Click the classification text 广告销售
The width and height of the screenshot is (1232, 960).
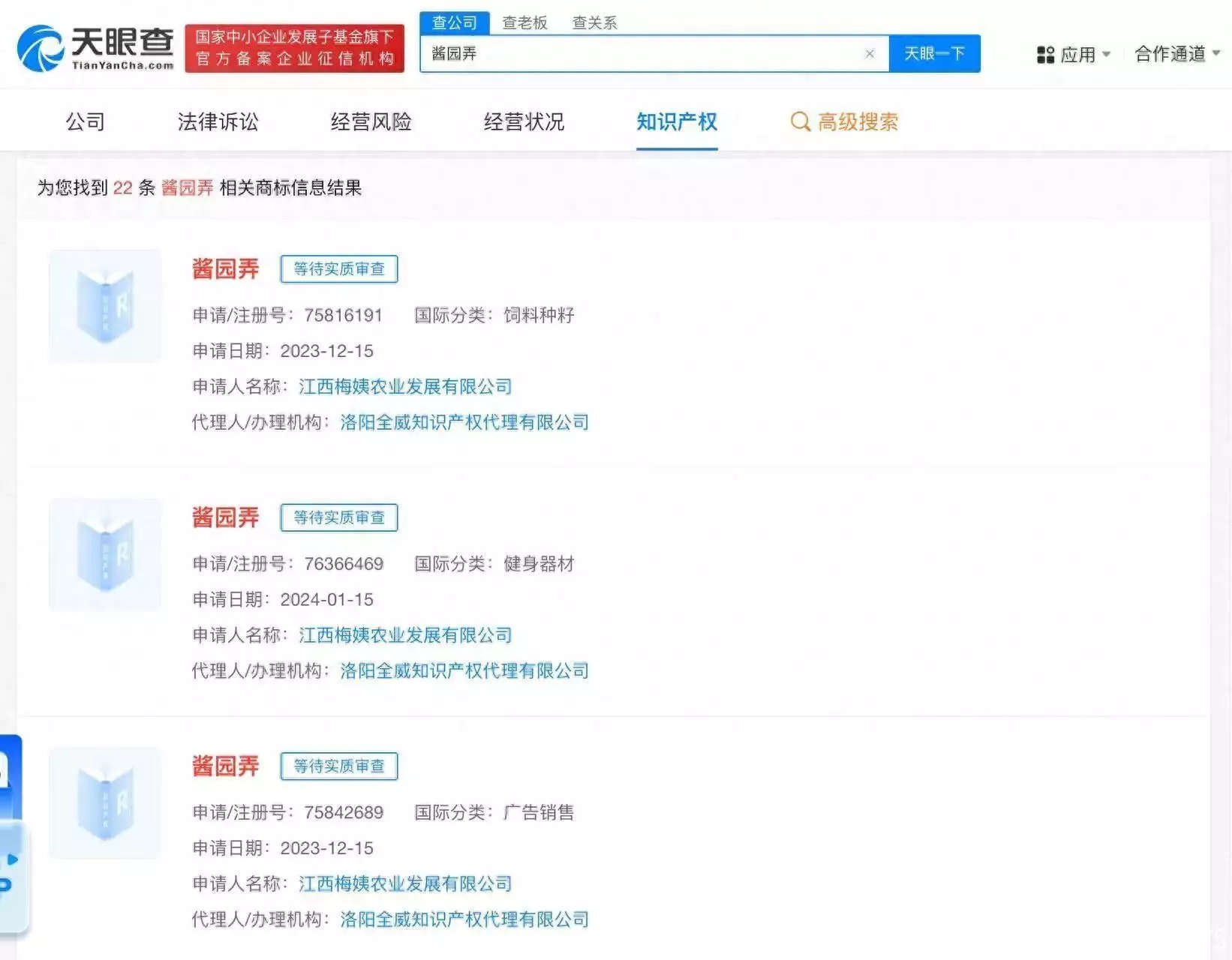(539, 812)
